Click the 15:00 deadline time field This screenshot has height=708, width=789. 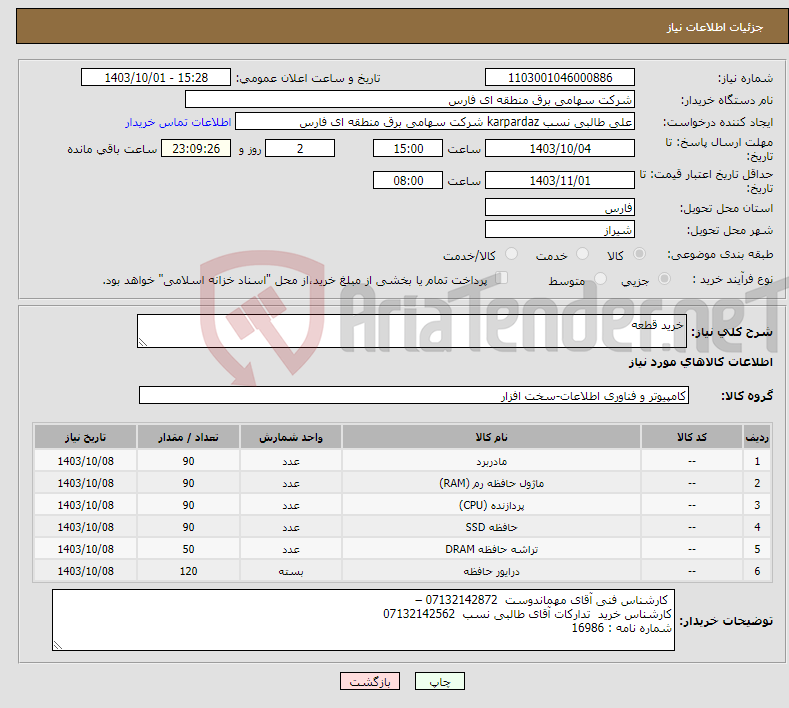tap(408, 148)
